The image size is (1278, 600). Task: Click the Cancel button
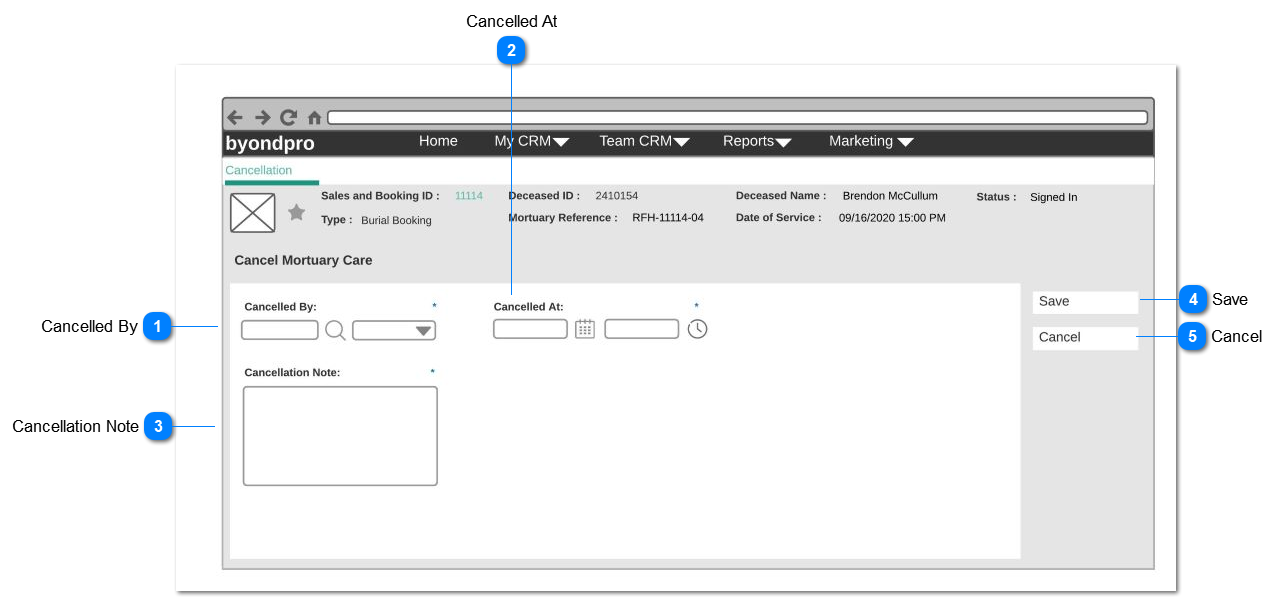coord(1085,338)
